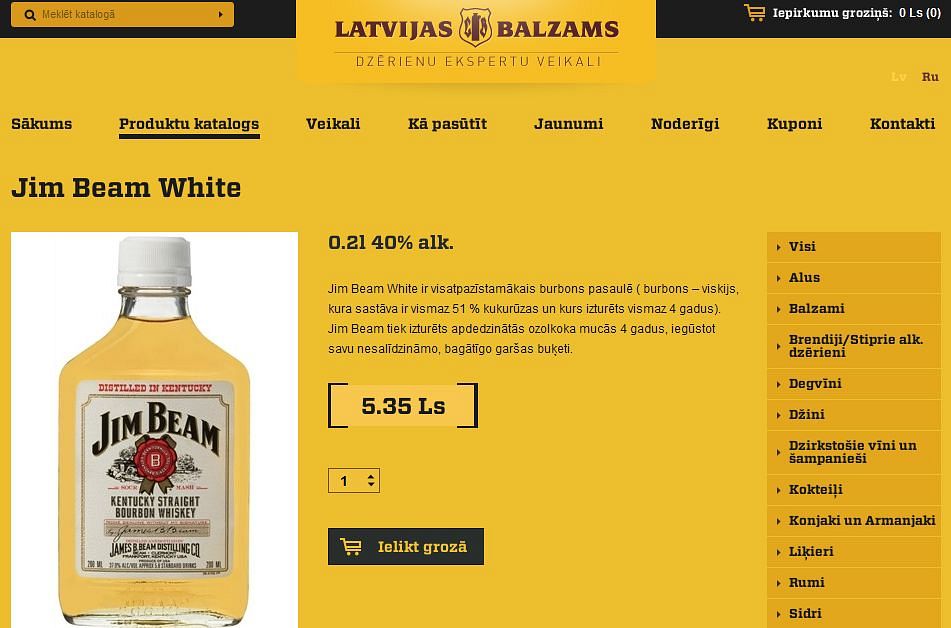
Task: Click the shopping cart icon in the header
Action: click(x=754, y=13)
